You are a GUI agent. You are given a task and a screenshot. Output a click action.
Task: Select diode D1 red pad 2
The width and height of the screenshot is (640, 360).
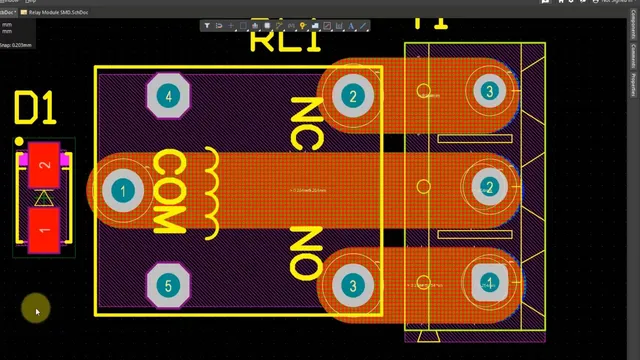(44, 165)
